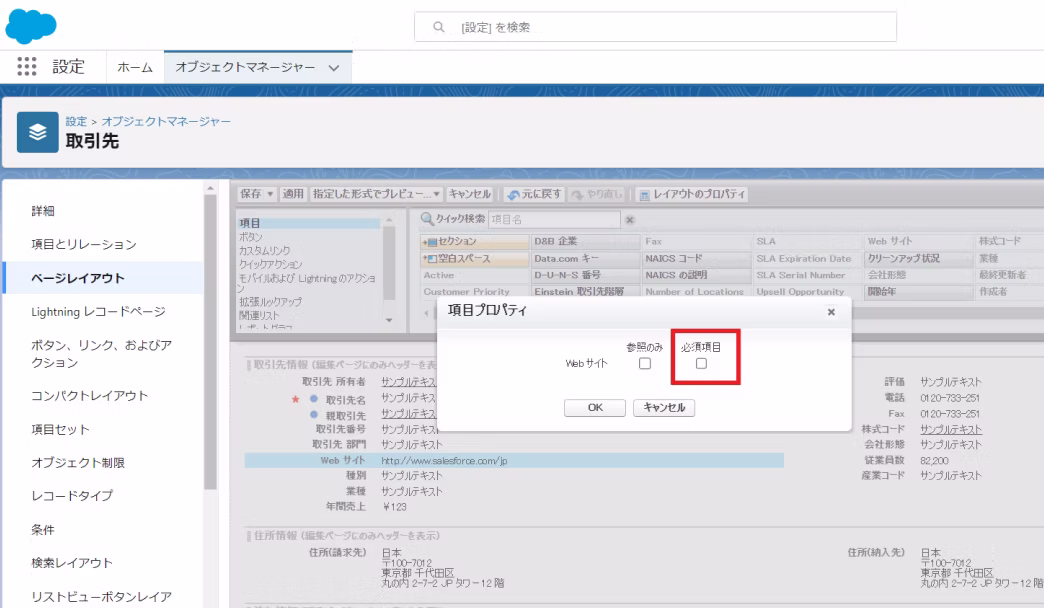Click the 保存 toolbar button
Screen dimensions: 1044x608
pos(251,194)
